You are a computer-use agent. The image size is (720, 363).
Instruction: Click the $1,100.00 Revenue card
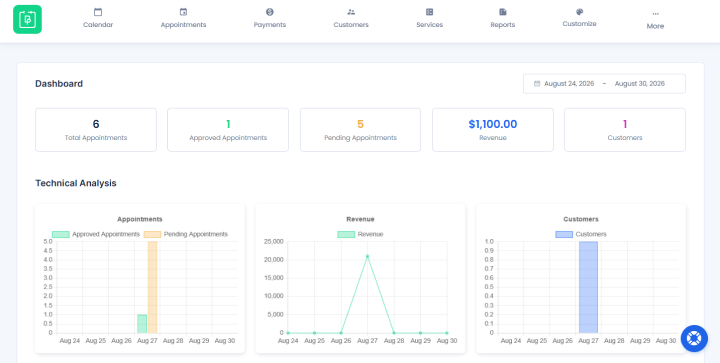point(493,130)
